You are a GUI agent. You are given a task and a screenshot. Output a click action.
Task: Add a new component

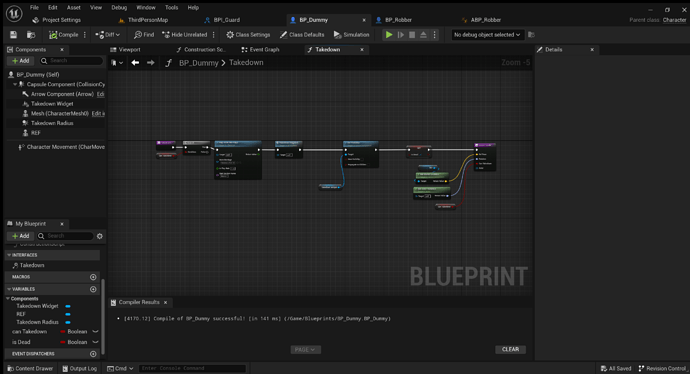point(21,61)
